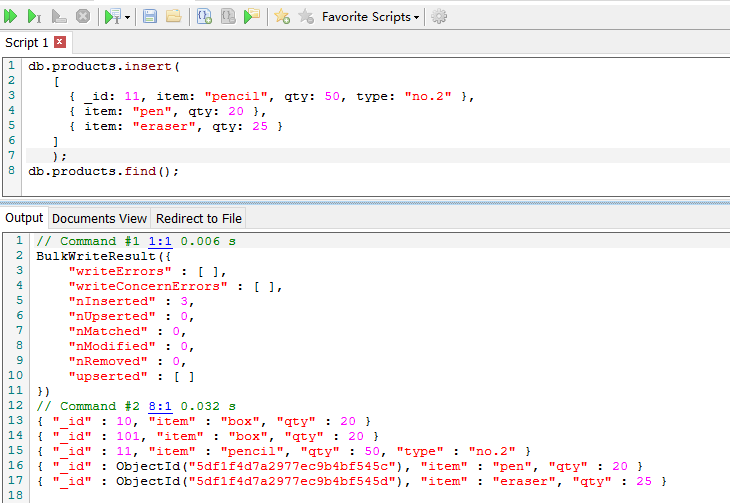This screenshot has height=503, width=730.
Task: Click the db.products.find(); line in editor
Action: coord(103,171)
